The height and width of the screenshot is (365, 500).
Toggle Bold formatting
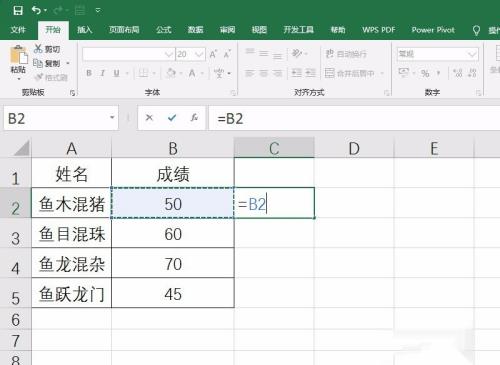[x=89, y=73]
